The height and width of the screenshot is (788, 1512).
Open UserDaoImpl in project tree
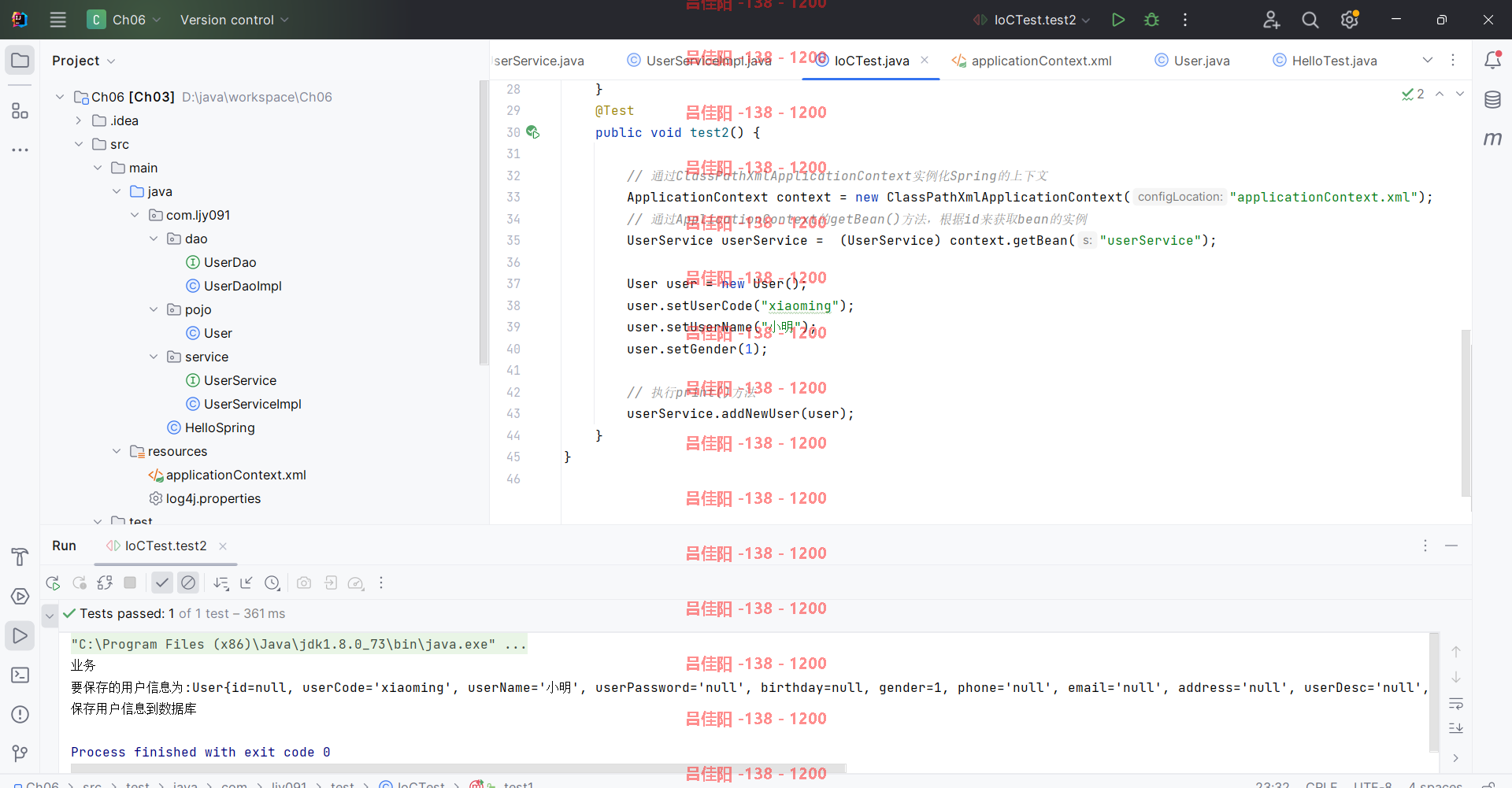click(x=234, y=286)
